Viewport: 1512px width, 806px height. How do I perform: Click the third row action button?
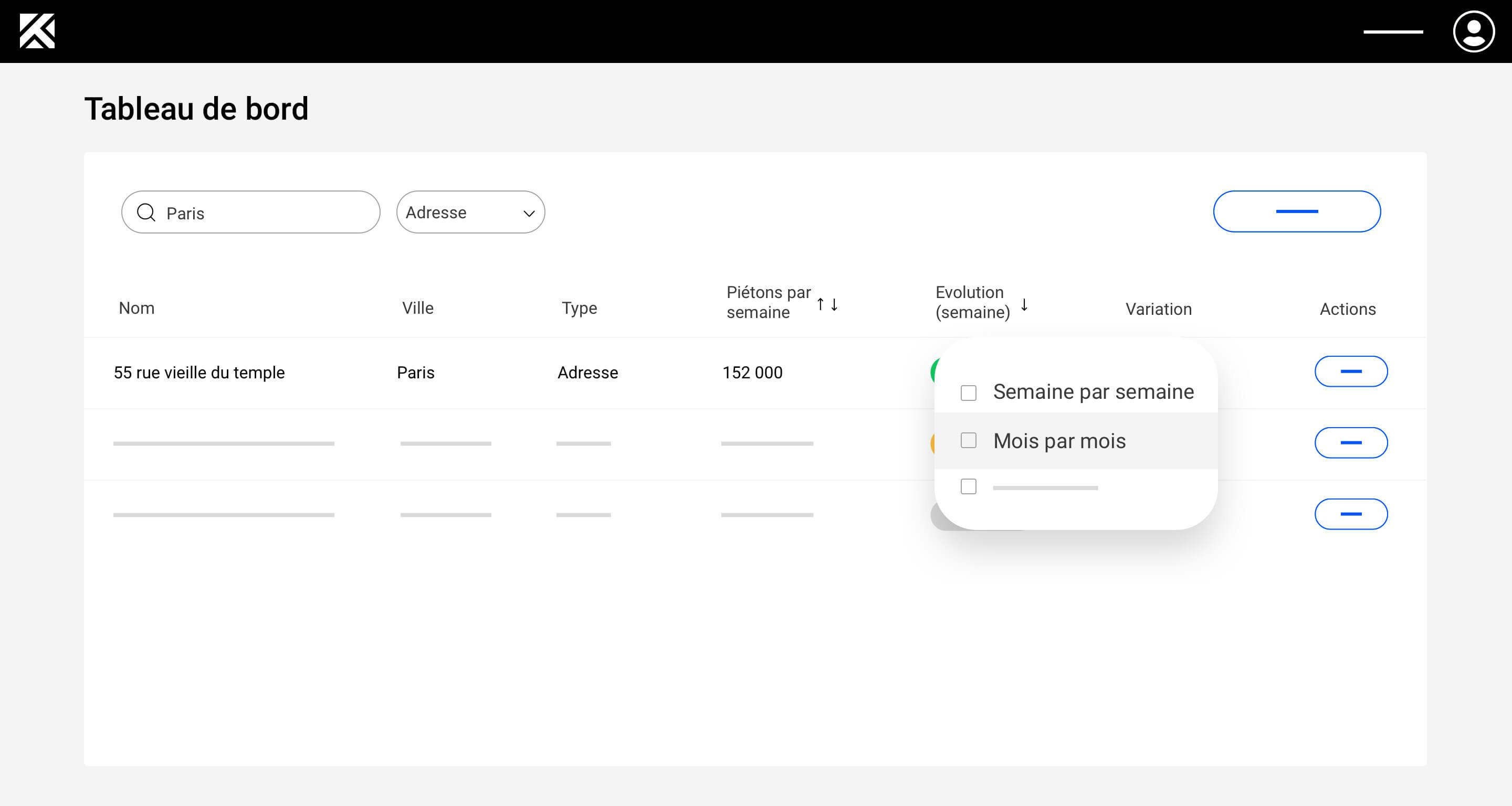pyautogui.click(x=1351, y=514)
